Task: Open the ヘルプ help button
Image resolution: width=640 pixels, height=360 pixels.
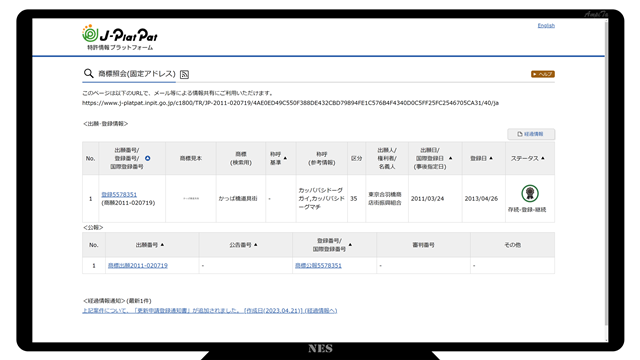Action: [542, 74]
